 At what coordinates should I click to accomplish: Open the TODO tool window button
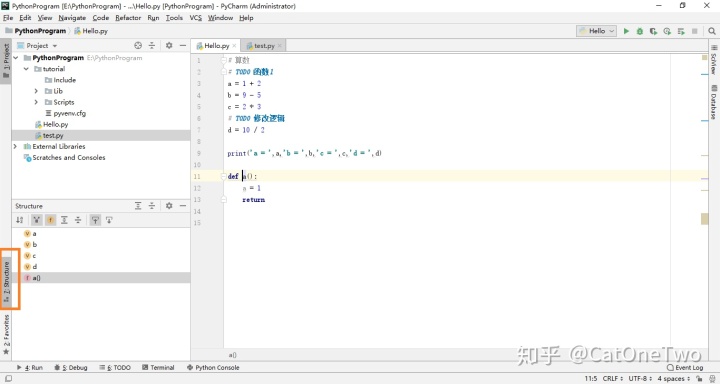click(x=115, y=367)
